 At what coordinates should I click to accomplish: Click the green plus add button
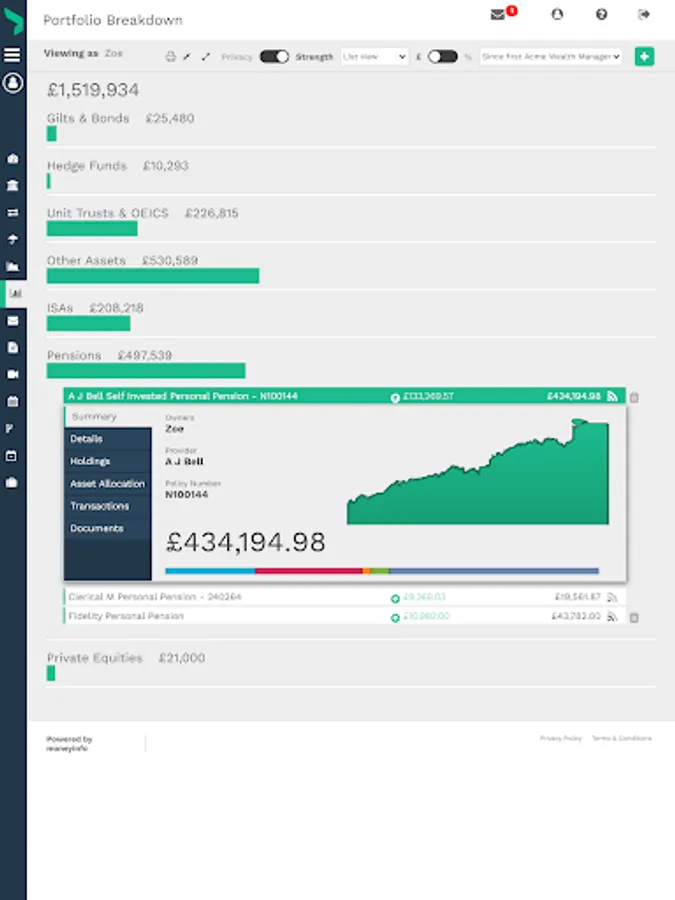click(x=644, y=57)
